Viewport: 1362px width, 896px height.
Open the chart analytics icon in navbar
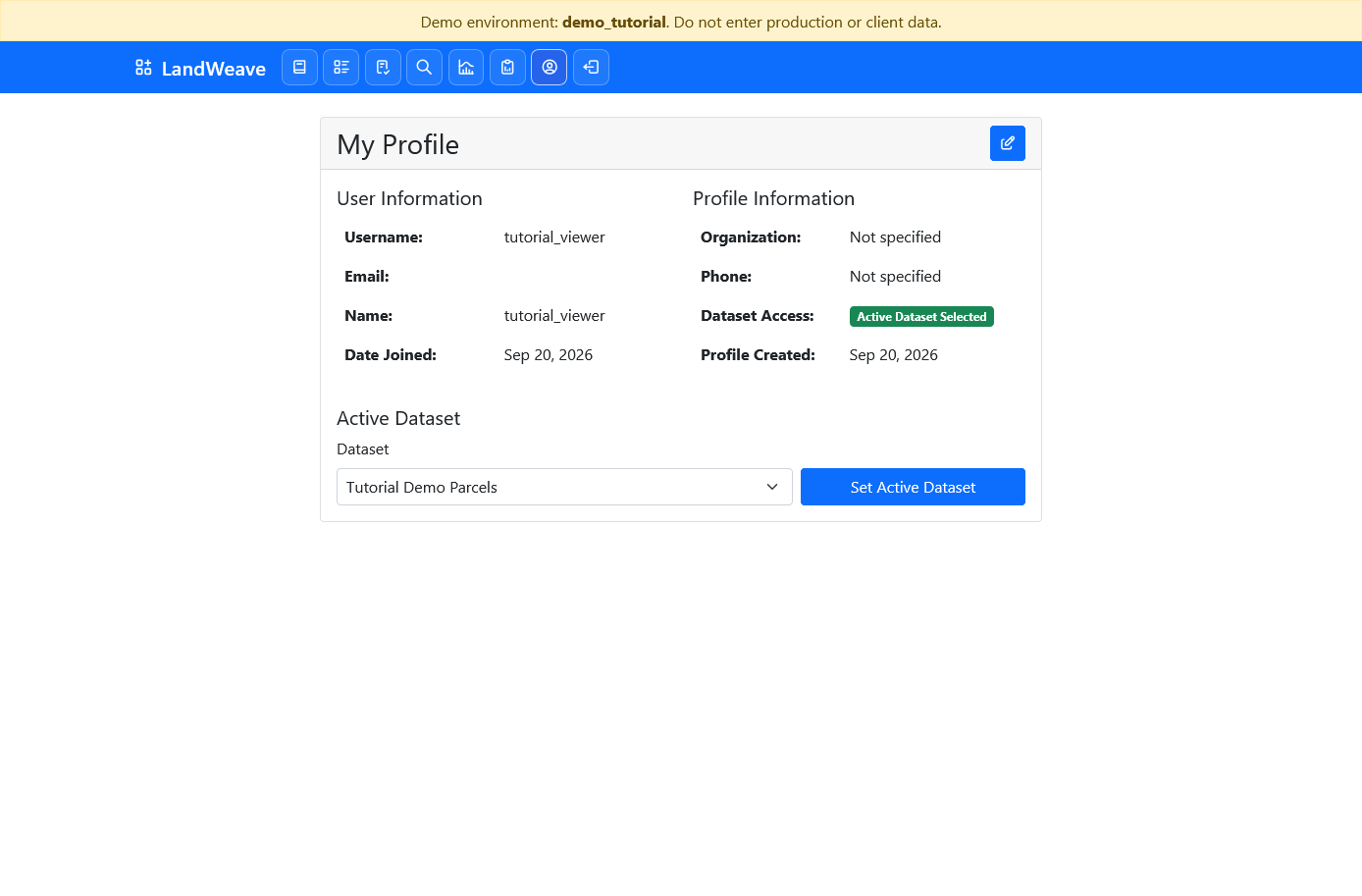[x=466, y=68]
